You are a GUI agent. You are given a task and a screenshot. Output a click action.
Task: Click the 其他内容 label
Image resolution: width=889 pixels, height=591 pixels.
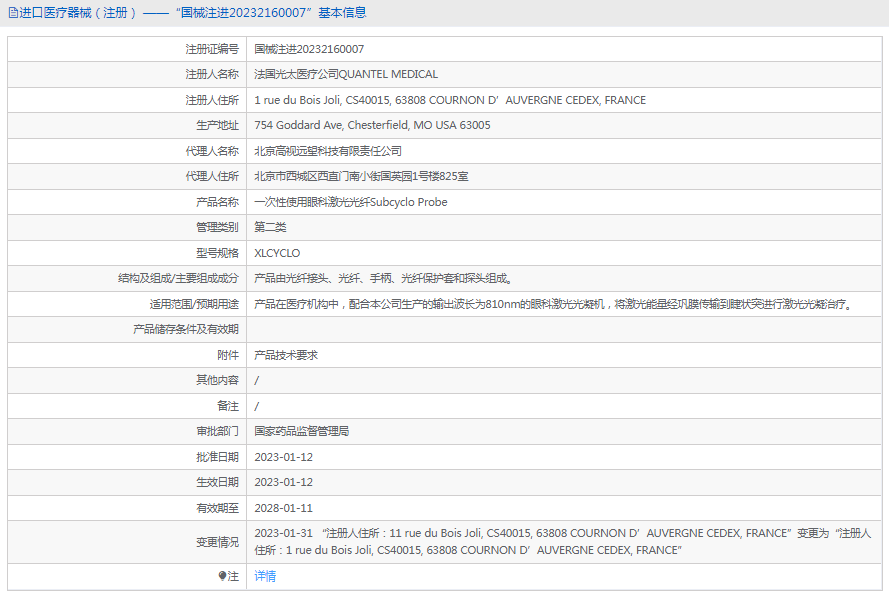217,380
